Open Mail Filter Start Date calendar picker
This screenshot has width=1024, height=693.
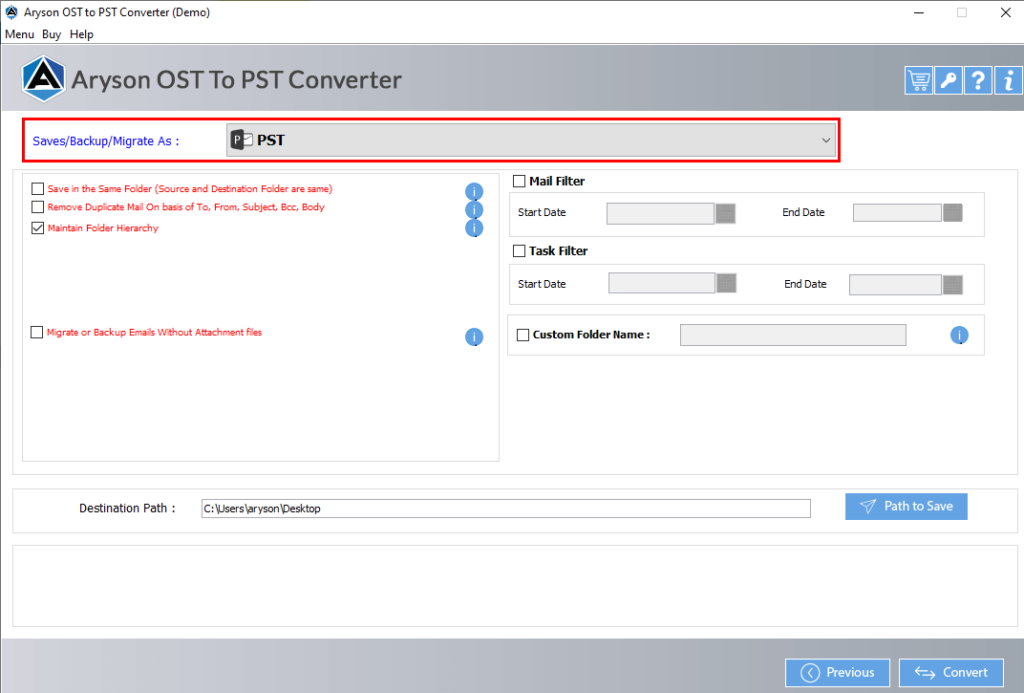tap(726, 214)
